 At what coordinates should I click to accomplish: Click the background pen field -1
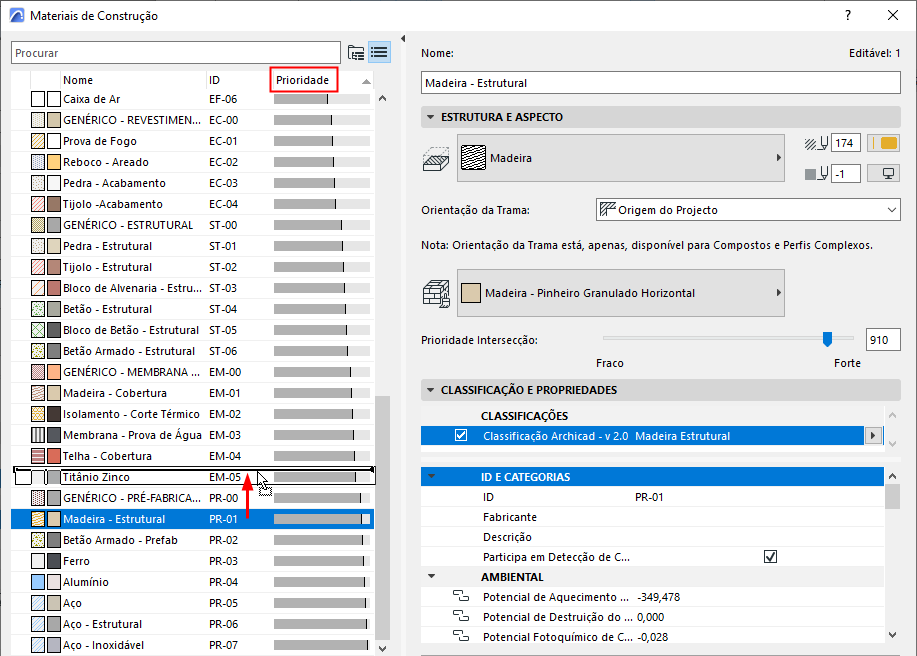(845, 174)
